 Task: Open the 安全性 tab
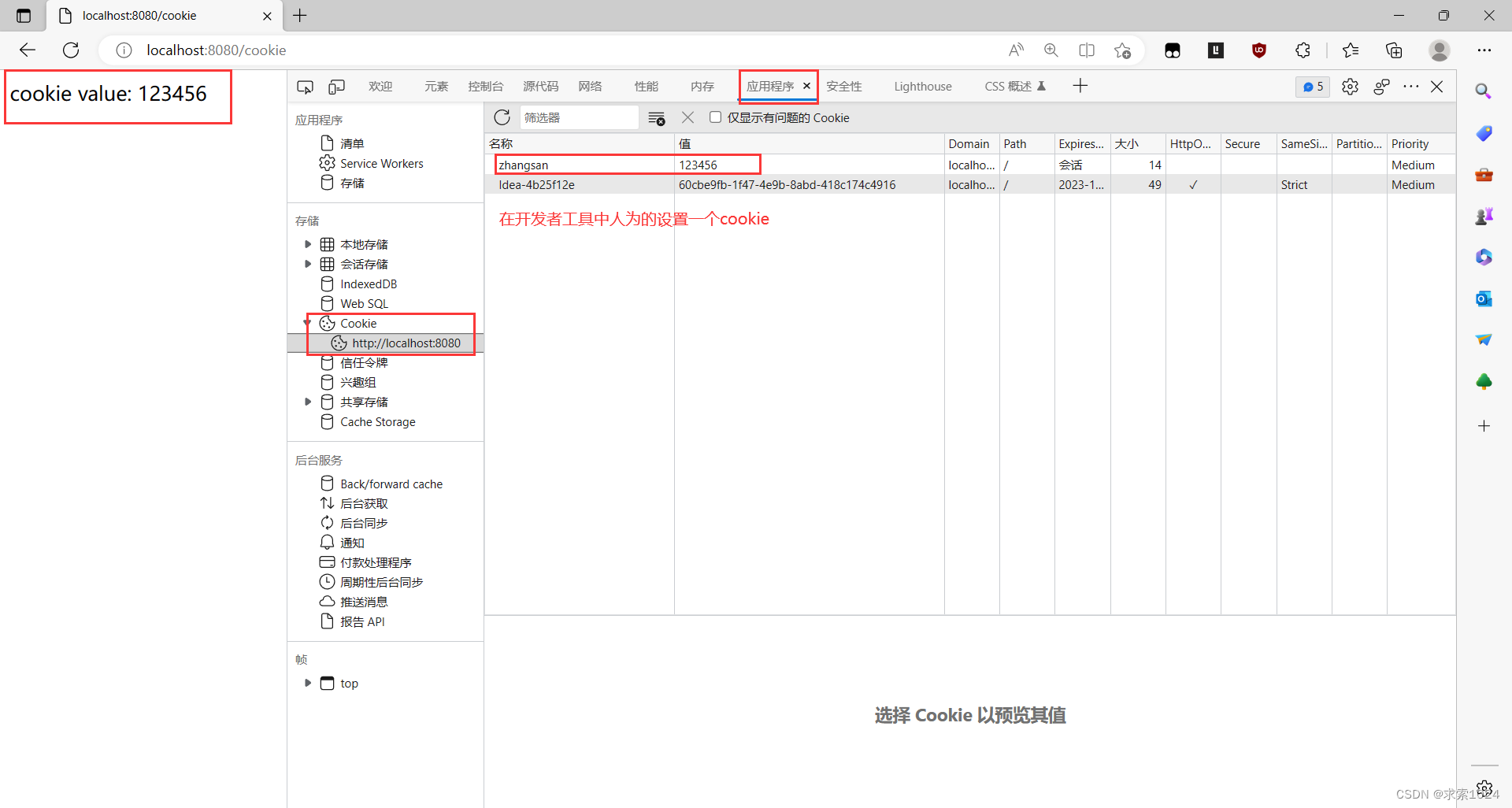pos(844,87)
